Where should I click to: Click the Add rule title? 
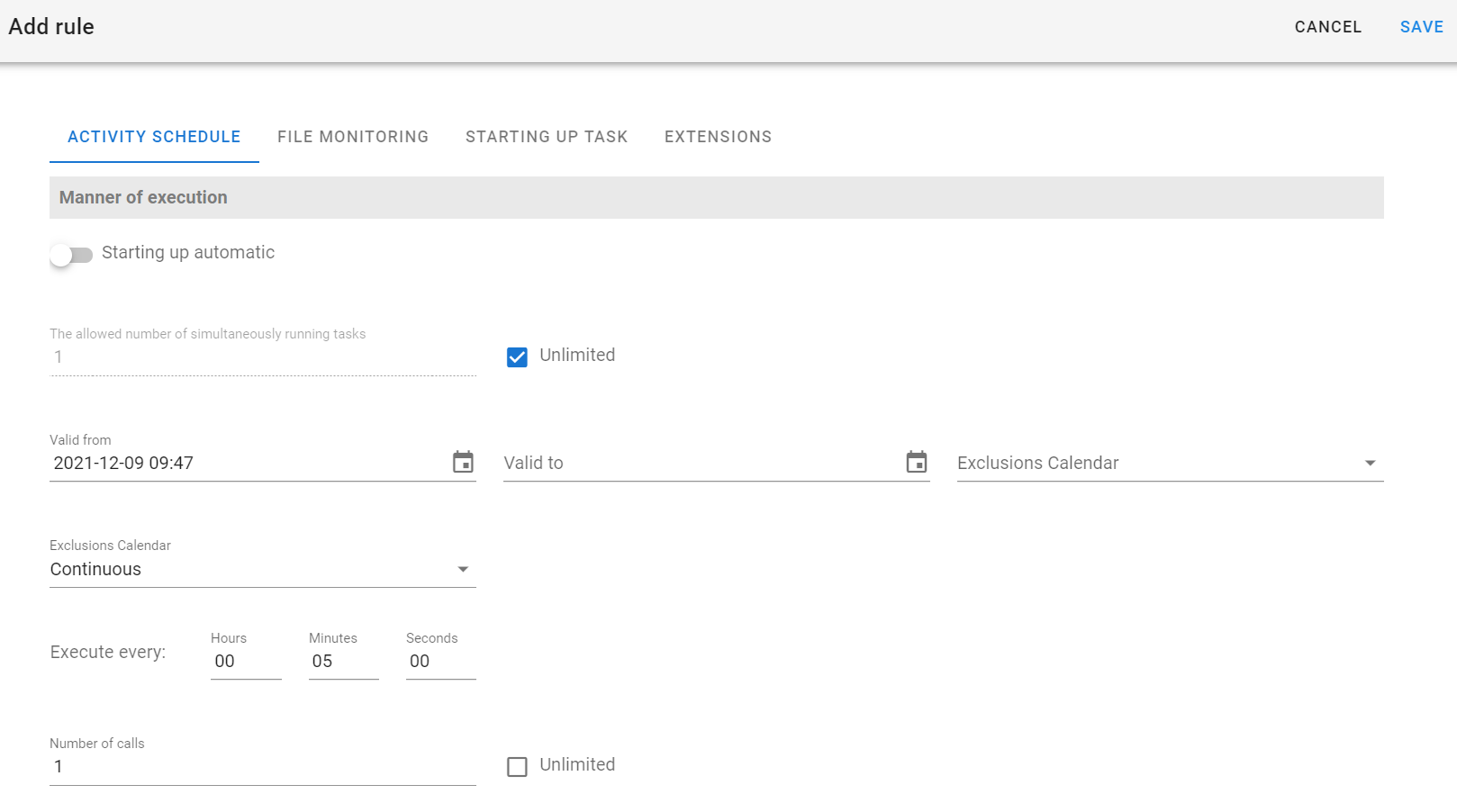(x=51, y=27)
